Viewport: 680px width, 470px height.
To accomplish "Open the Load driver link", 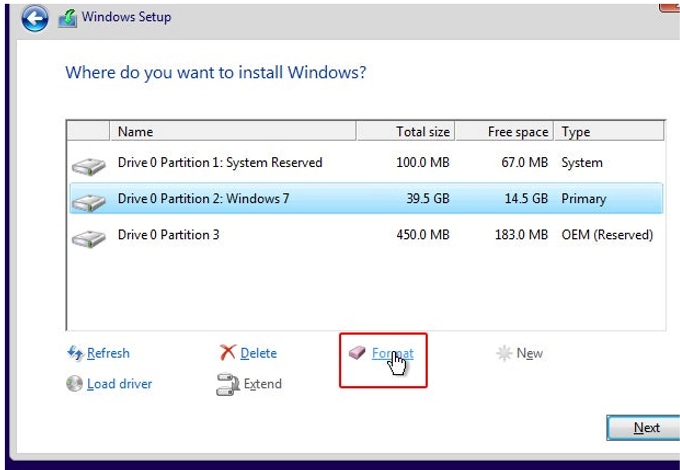I will (119, 384).
